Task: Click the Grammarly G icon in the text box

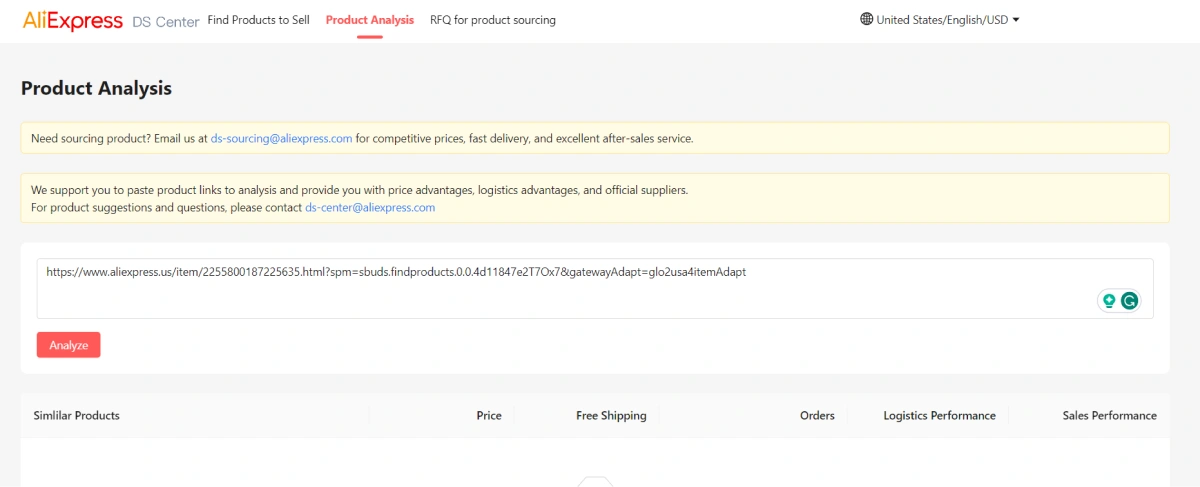Action: (x=1129, y=301)
